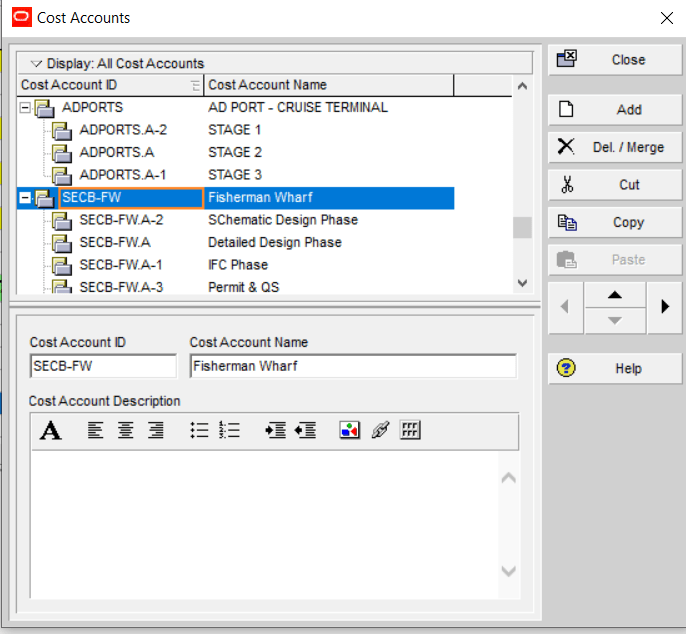This screenshot has height=634, width=687.
Task: Select ADPORTS.A STAGE 2 row
Action: tap(235, 152)
